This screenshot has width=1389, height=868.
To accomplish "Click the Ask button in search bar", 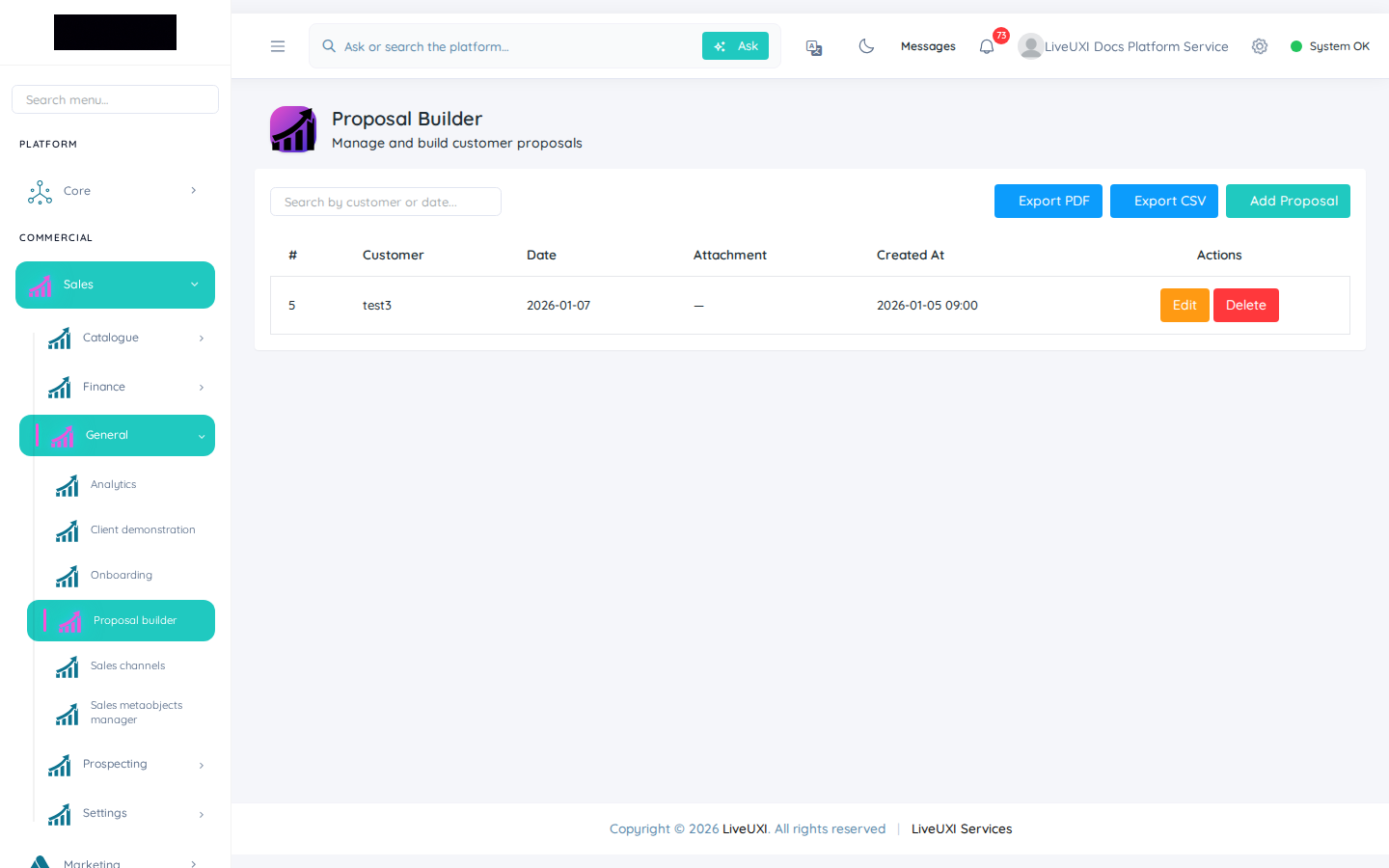I will point(735,46).
